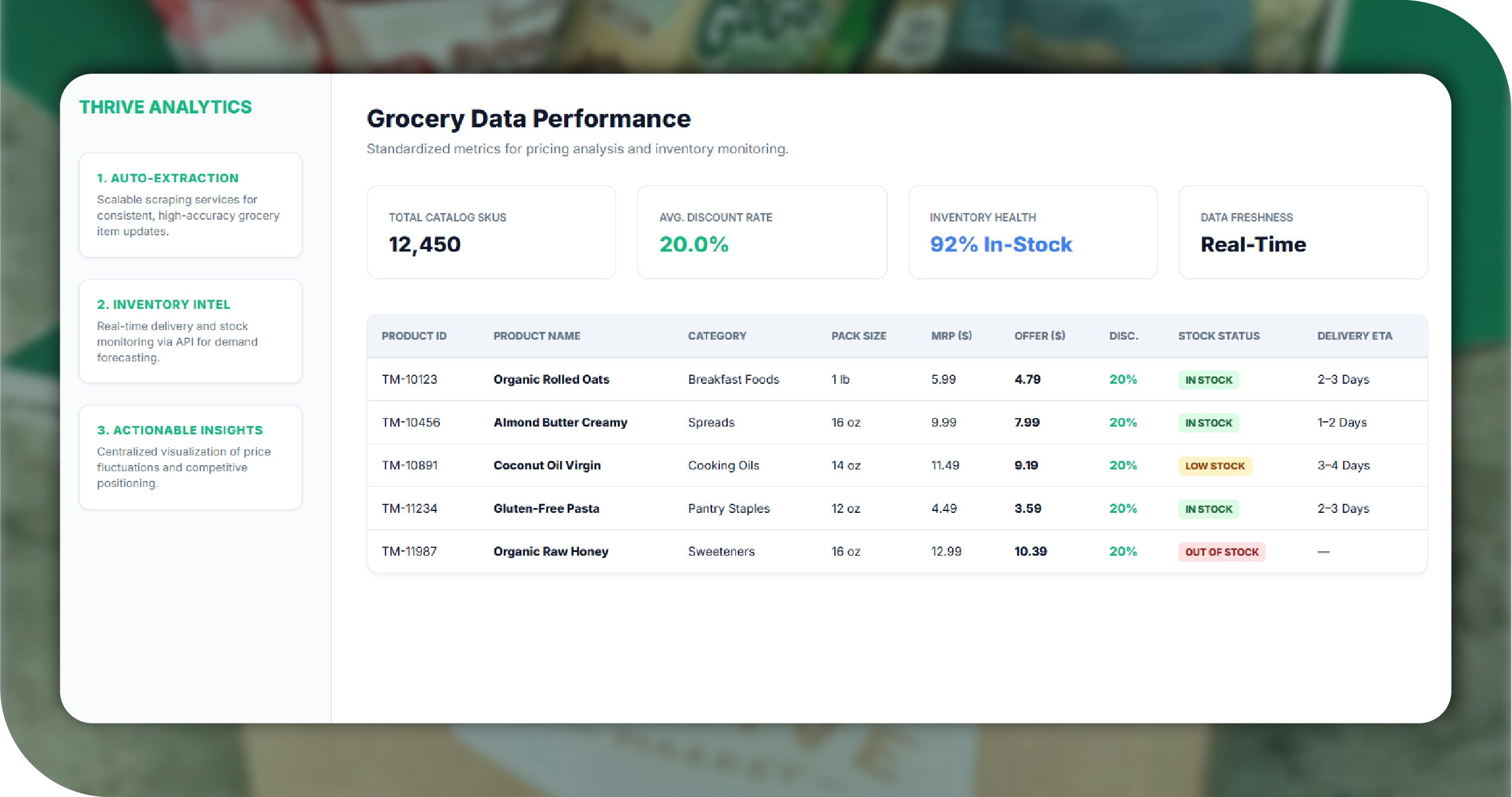The image size is (1512, 797).
Task: Click the OUT OF STOCK badge
Action: click(1221, 552)
